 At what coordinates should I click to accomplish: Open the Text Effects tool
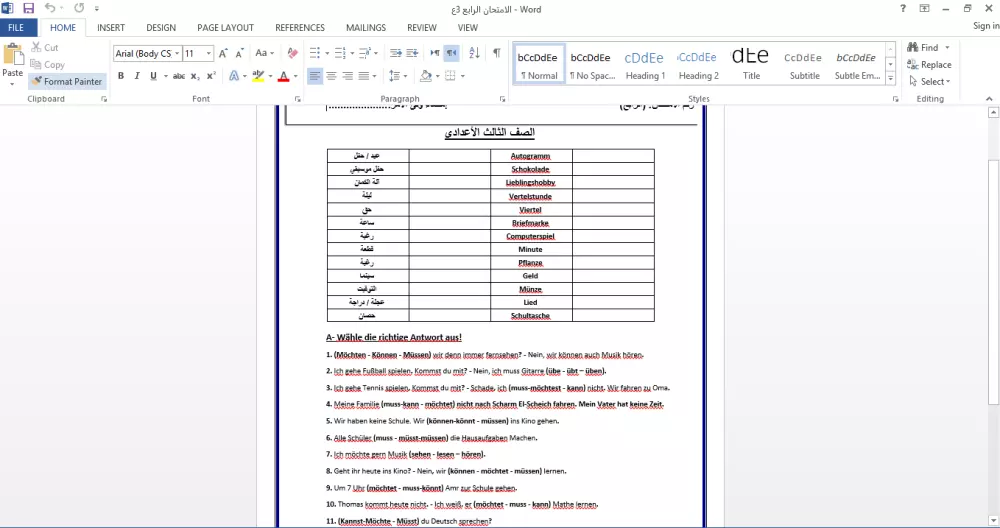coord(234,76)
